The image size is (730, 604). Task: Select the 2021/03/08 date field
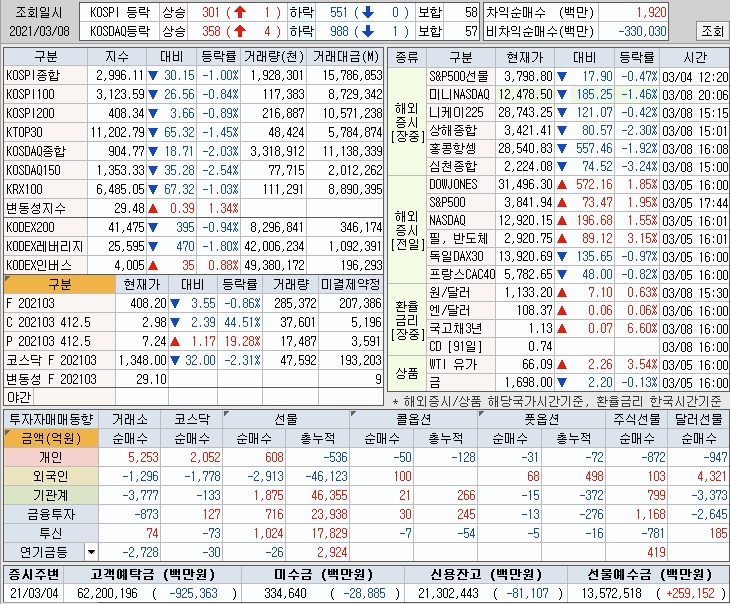pyautogui.click(x=40, y=31)
